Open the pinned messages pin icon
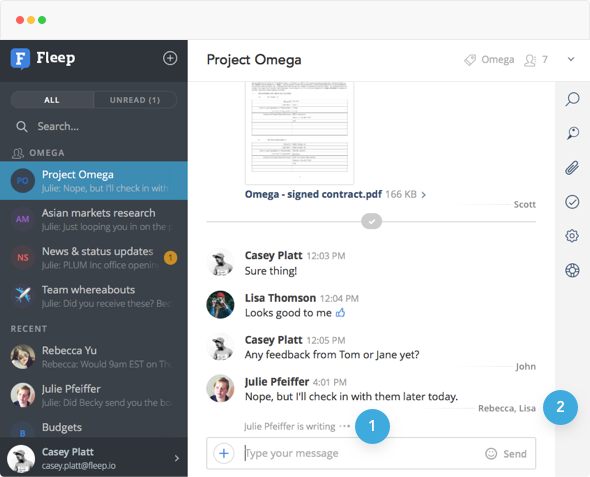The height and width of the screenshot is (477, 590). coord(572,133)
